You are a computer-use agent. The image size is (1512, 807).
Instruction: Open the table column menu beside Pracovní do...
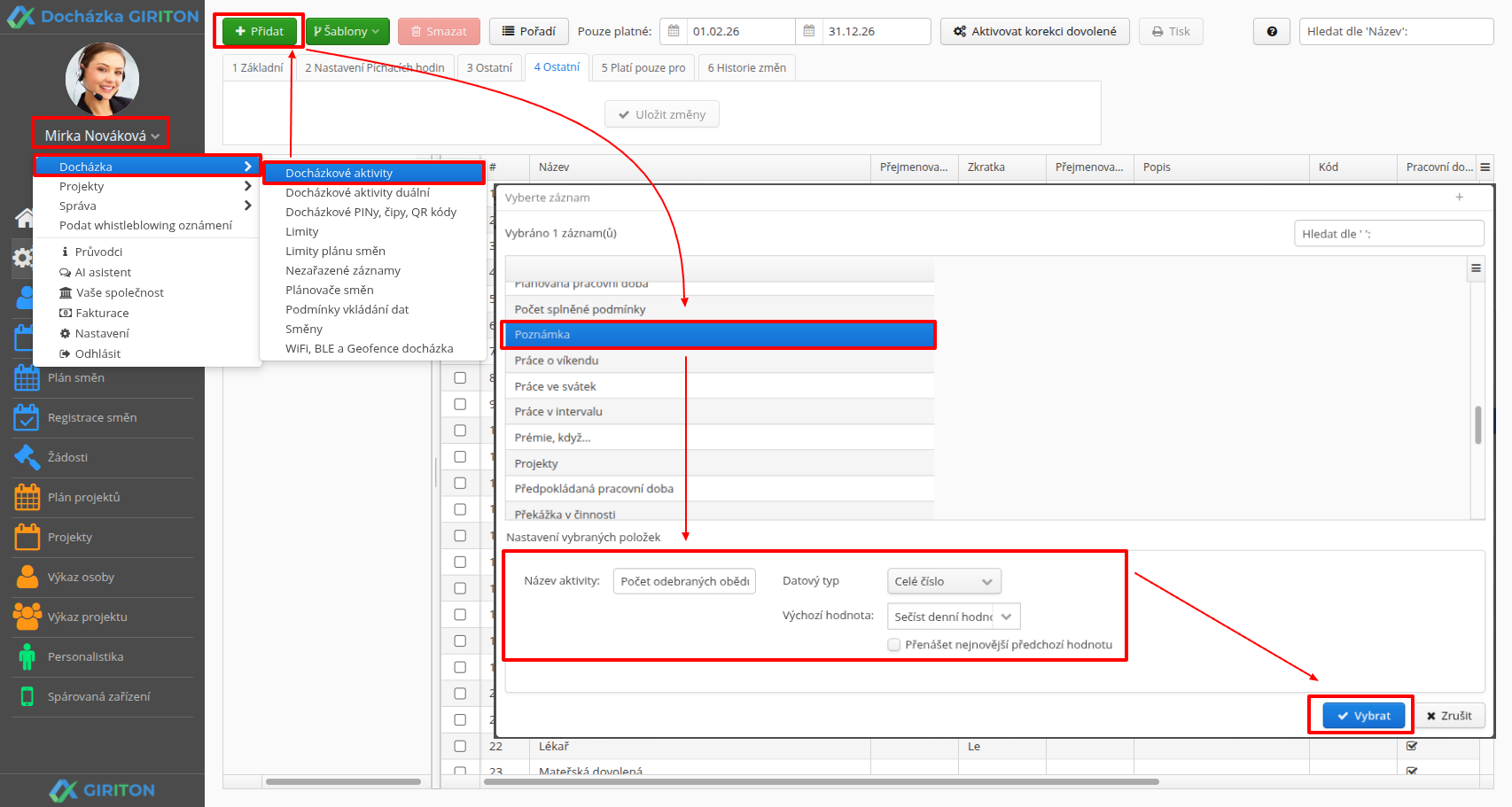pos(1485,167)
